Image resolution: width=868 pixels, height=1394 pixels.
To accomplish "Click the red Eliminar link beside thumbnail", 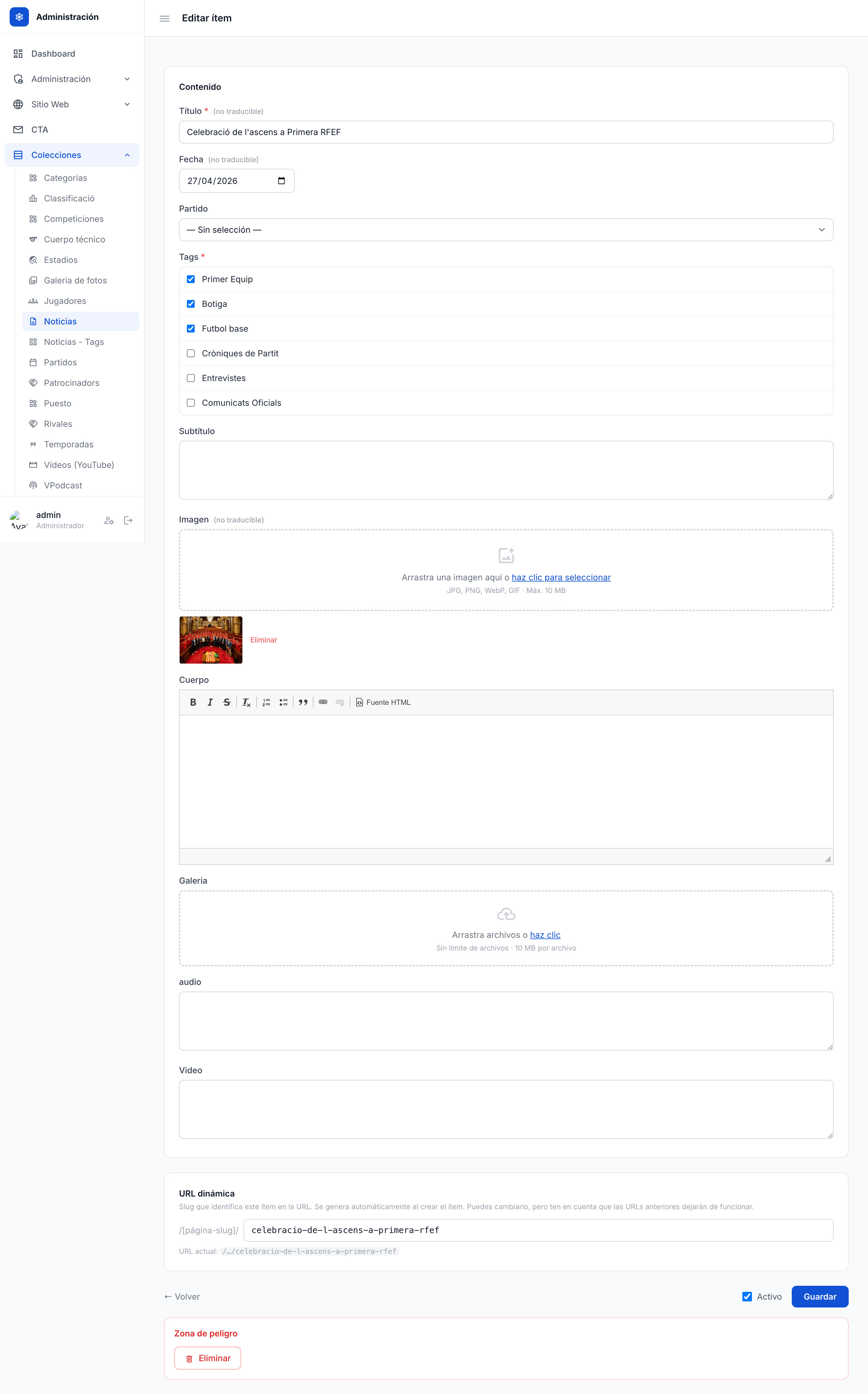I will (x=263, y=640).
